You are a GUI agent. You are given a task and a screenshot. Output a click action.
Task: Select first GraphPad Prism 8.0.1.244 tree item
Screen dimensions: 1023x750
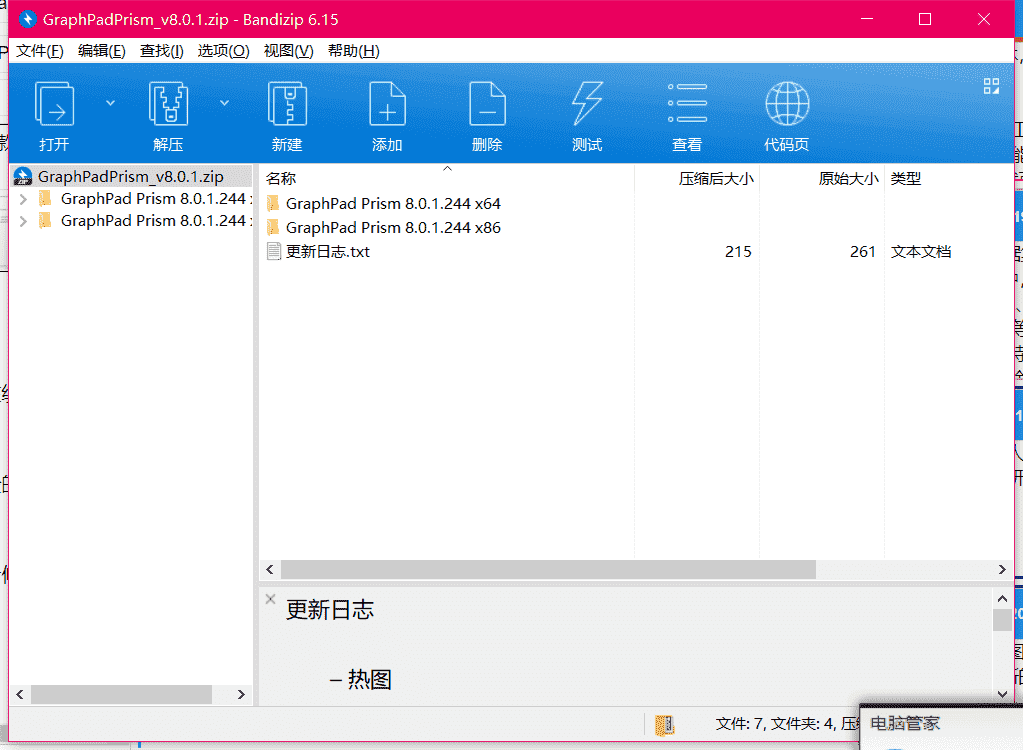[155, 198]
